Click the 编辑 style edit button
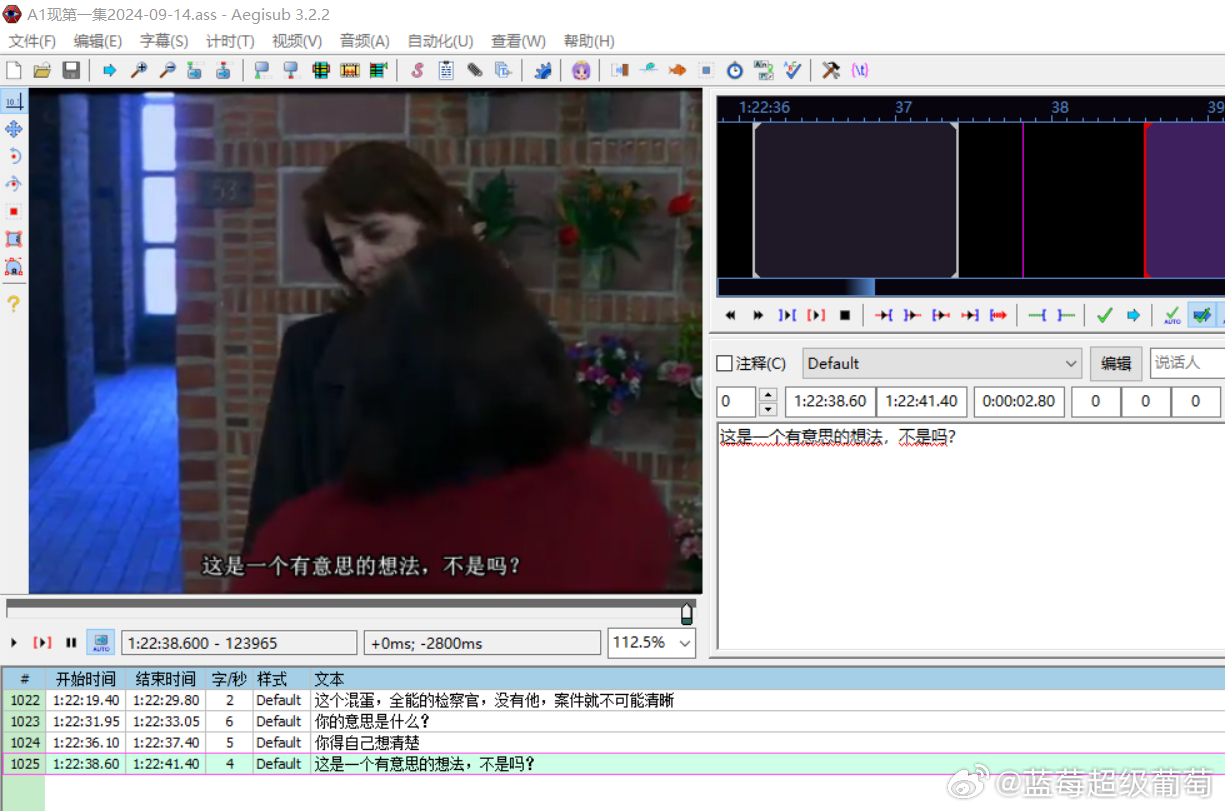The image size is (1225, 811). coord(1116,363)
